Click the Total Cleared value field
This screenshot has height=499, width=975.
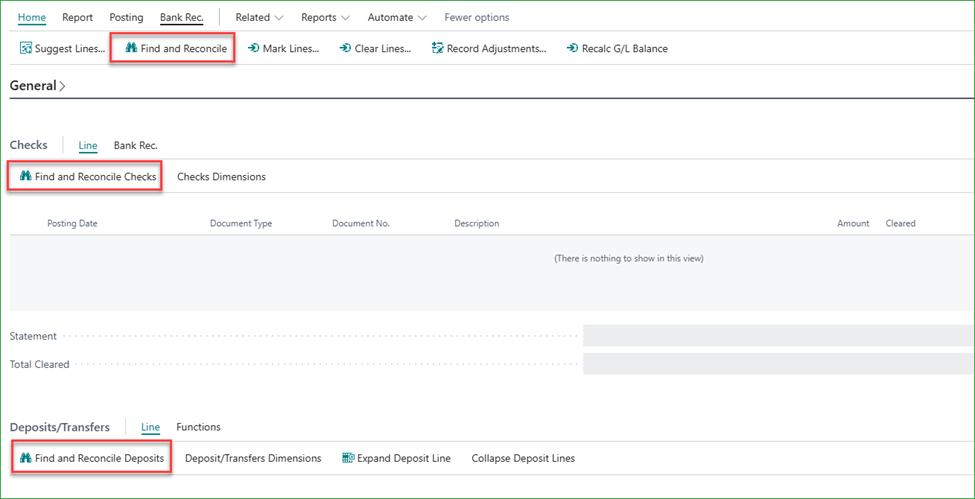779,364
